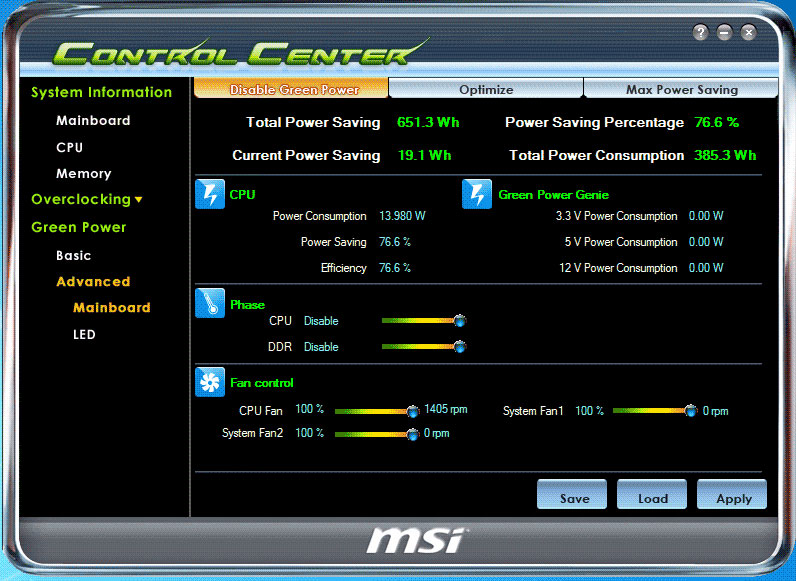The width and height of the screenshot is (796, 581).
Task: Click the Fan control fan icon
Action: (x=210, y=382)
